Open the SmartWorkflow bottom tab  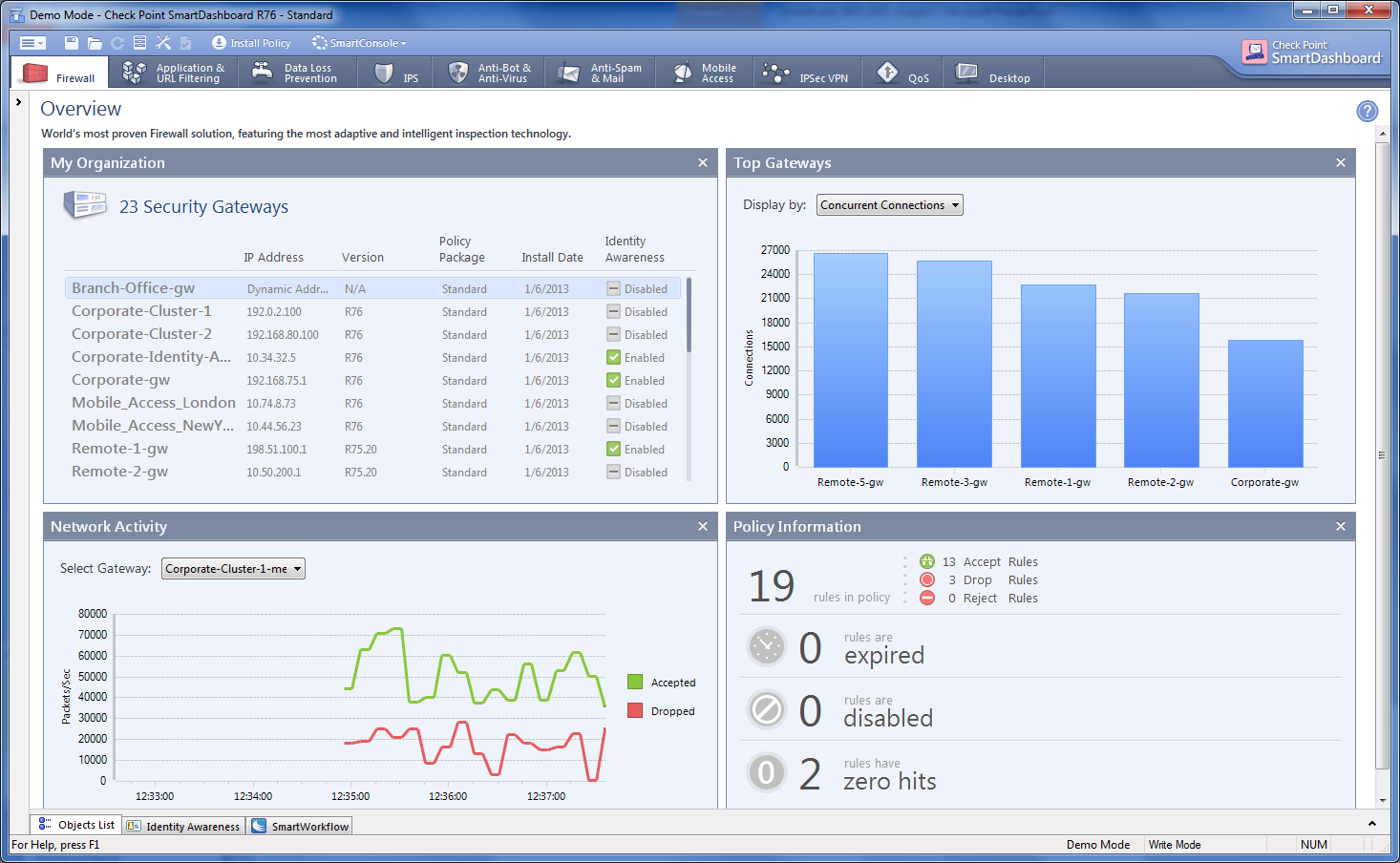point(300,827)
